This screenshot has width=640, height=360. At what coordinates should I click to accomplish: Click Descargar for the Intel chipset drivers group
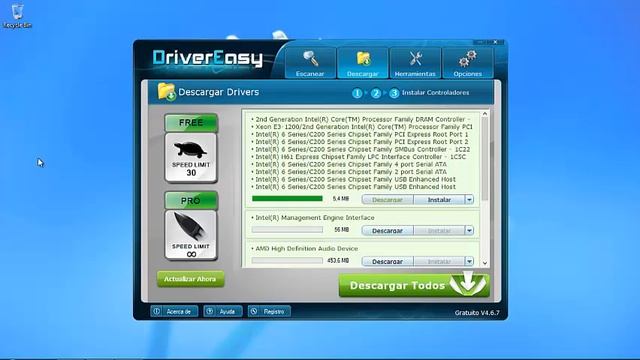[x=387, y=200]
